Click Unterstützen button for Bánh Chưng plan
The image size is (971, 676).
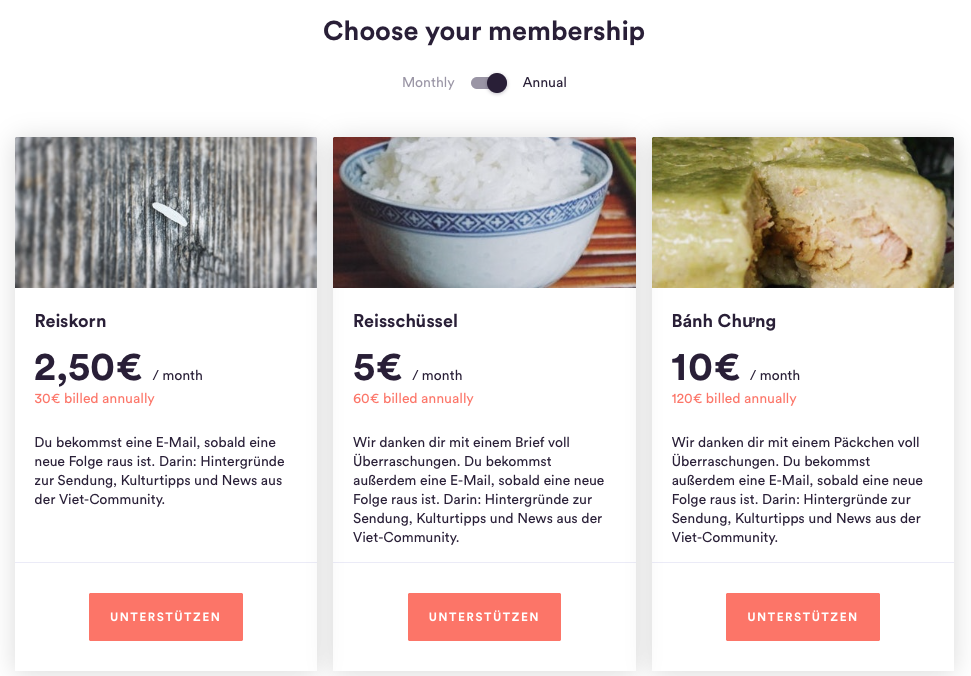click(x=803, y=617)
